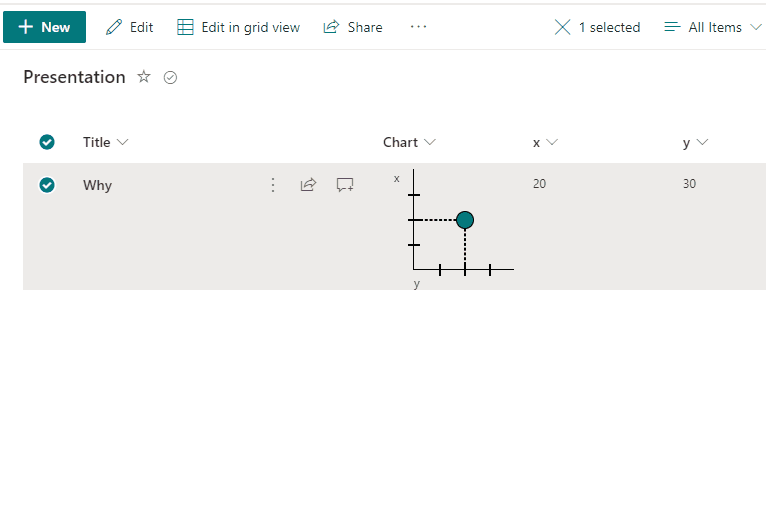Open the vertical dots menu for Why
This screenshot has height=529, width=766.
[x=273, y=185]
